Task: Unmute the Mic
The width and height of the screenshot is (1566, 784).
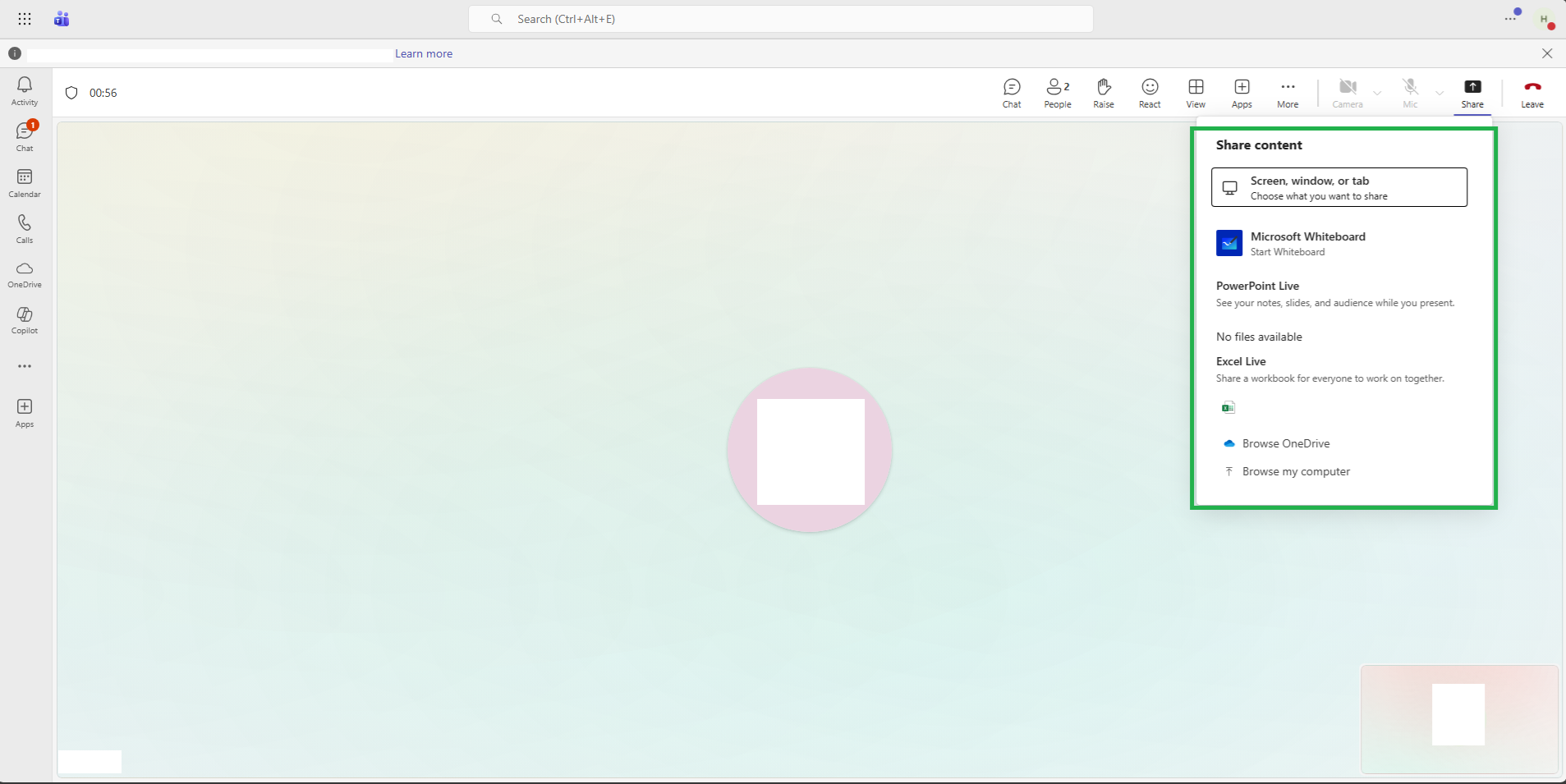Action: click(x=1410, y=93)
